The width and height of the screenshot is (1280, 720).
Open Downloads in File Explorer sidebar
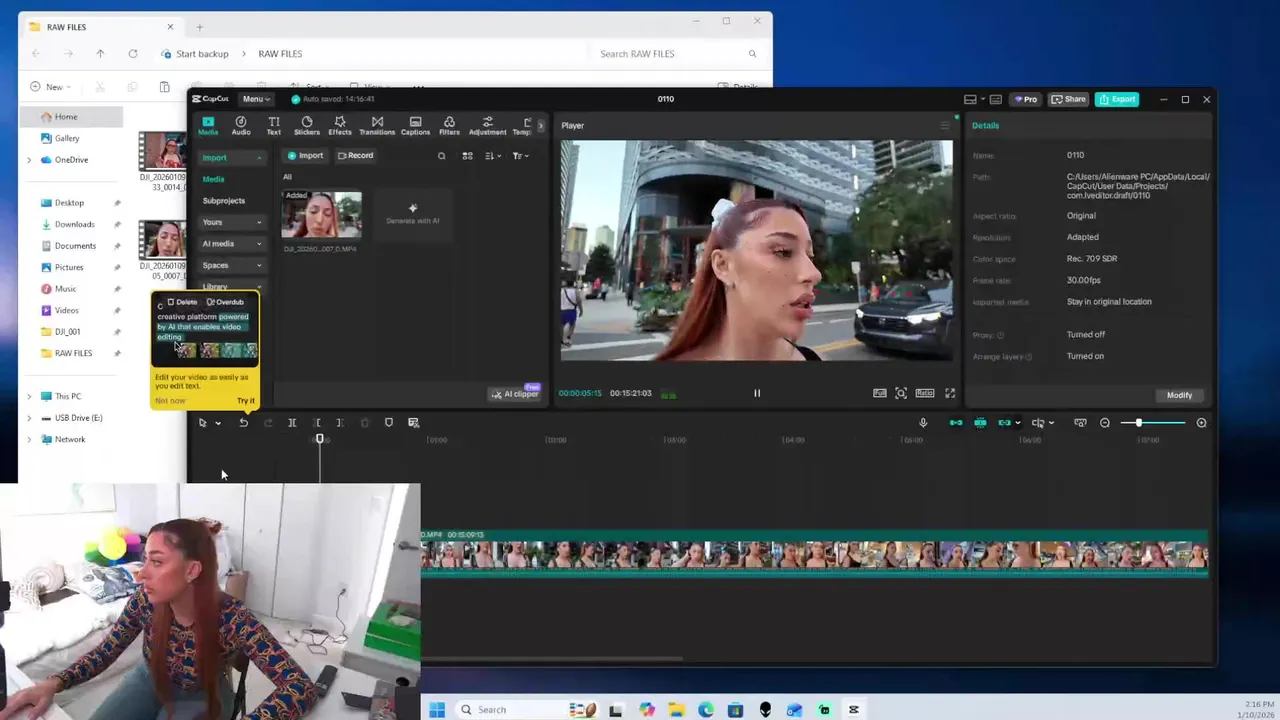pos(75,224)
